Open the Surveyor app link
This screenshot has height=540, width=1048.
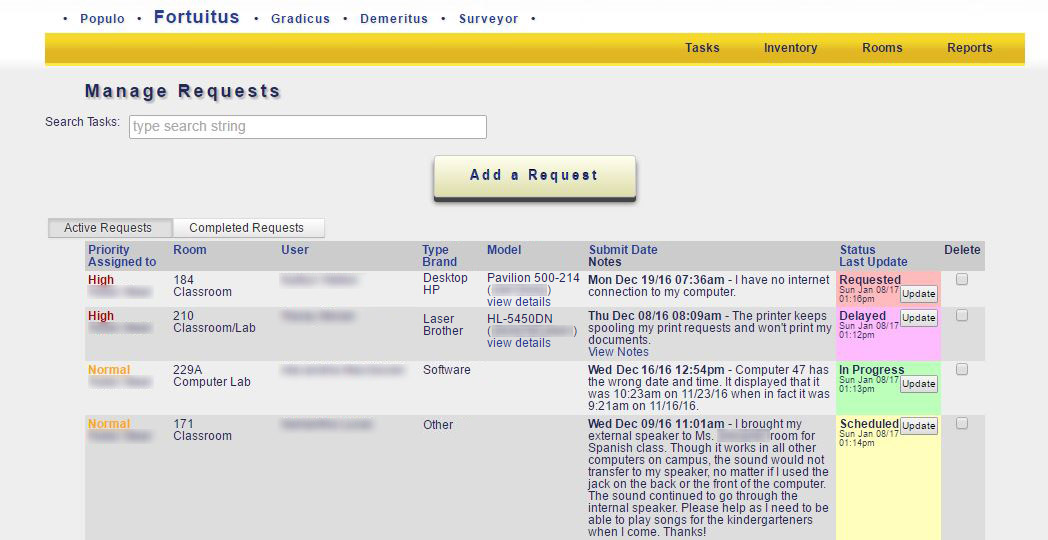pyautogui.click(x=488, y=19)
